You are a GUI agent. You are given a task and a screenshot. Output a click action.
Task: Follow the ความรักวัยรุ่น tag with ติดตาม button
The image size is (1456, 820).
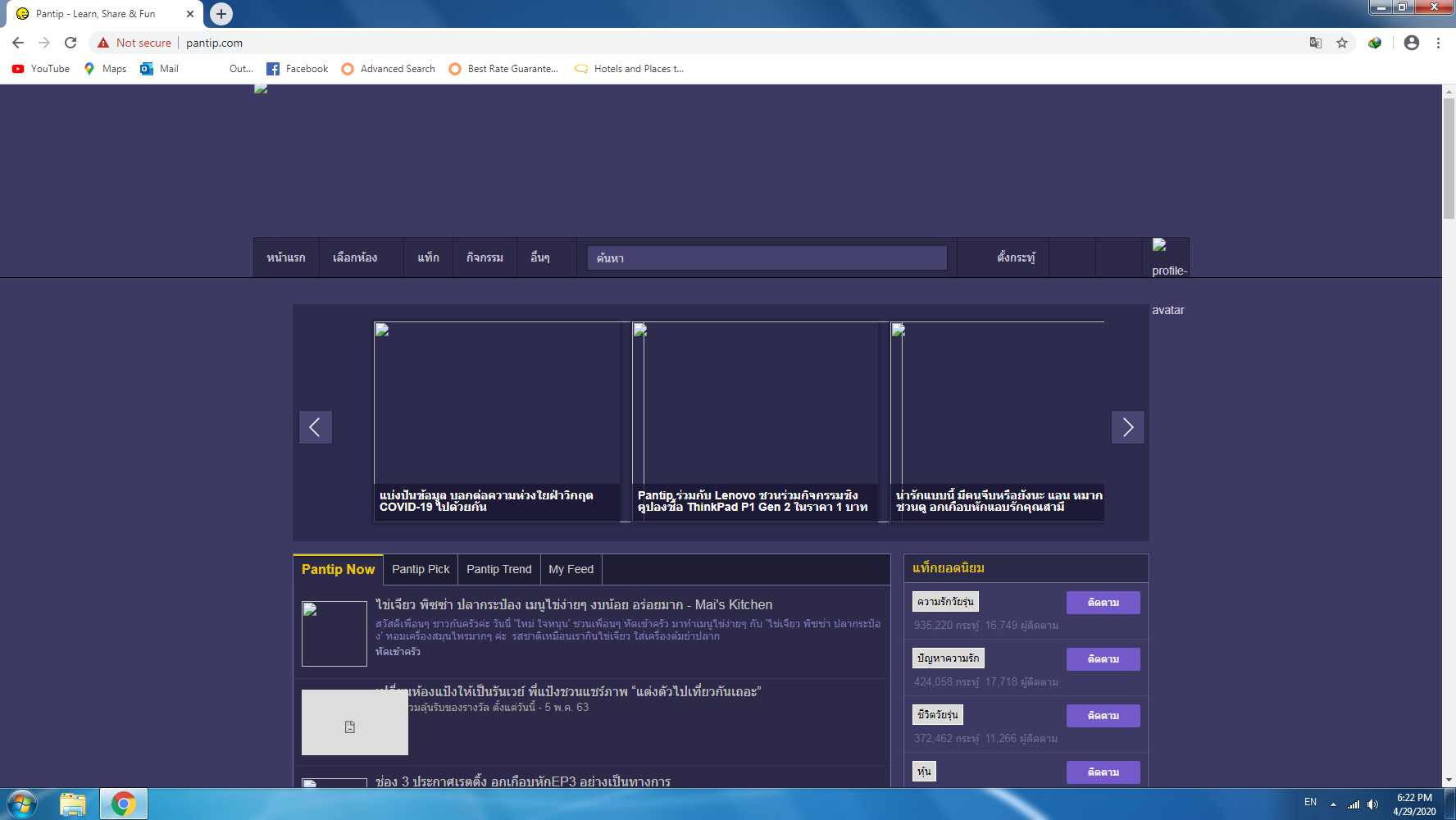pos(1103,603)
